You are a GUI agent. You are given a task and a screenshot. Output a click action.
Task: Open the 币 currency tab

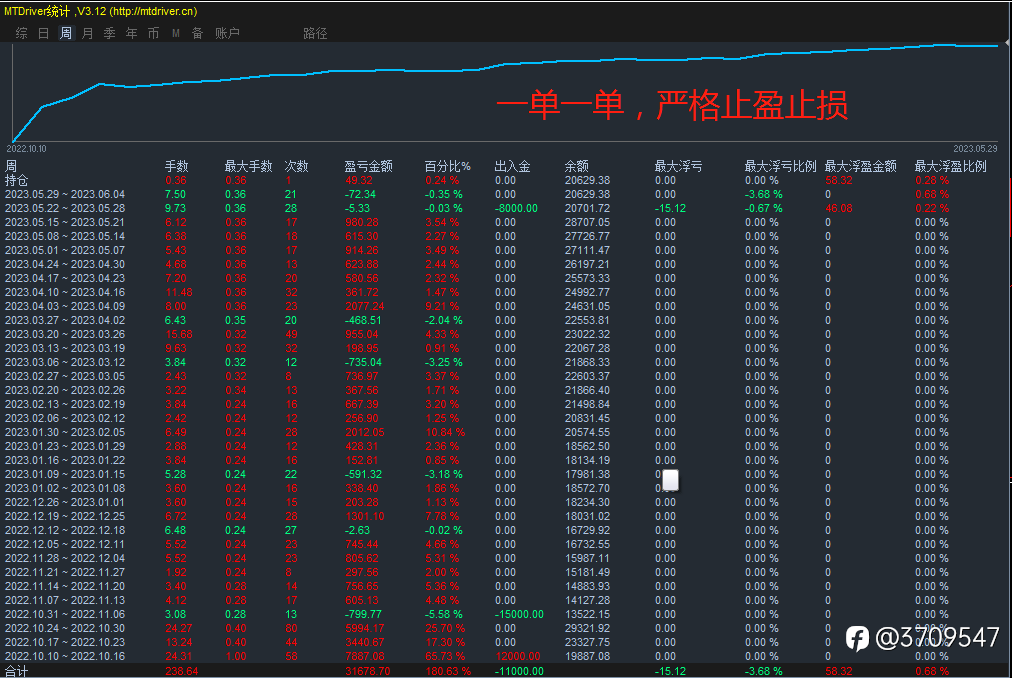point(154,33)
